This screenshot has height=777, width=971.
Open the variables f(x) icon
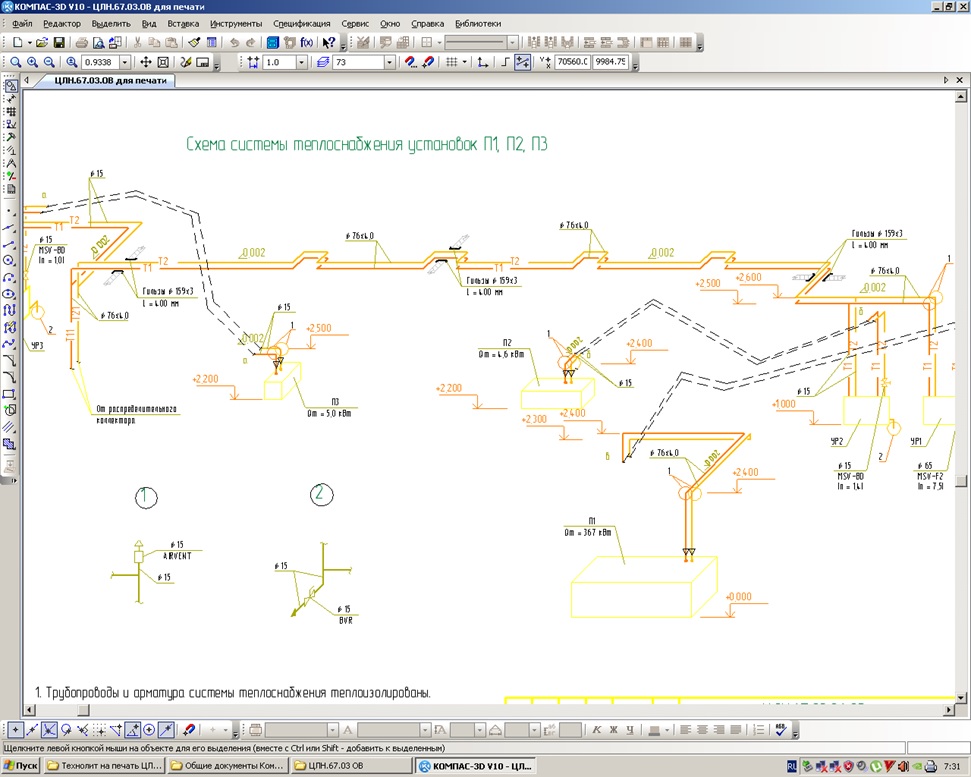[307, 43]
